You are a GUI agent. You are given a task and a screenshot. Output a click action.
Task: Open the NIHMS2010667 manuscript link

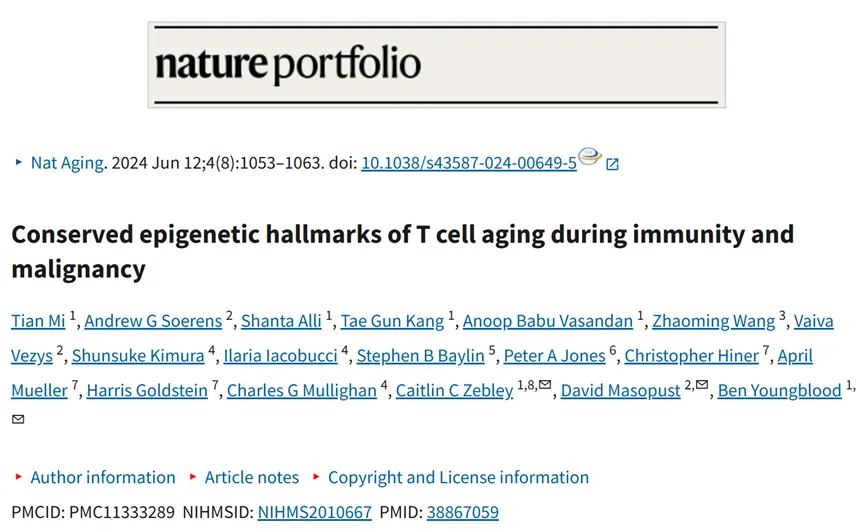pos(314,512)
